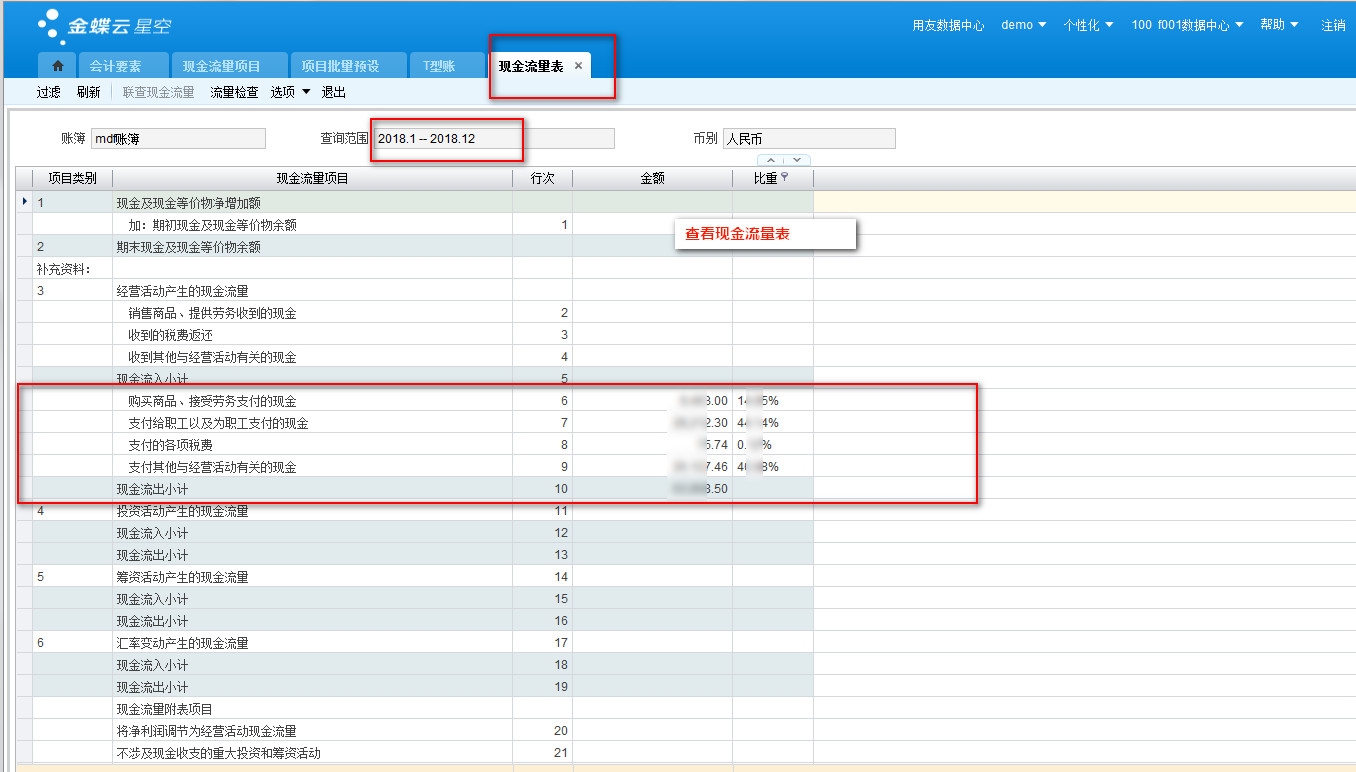Open the demo user dropdown

coord(1023,25)
